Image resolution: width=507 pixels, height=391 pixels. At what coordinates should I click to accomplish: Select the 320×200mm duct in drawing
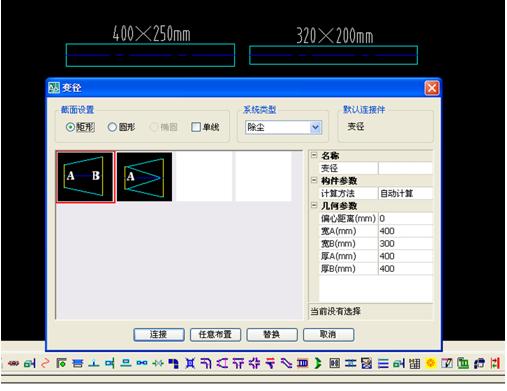tap(333, 55)
